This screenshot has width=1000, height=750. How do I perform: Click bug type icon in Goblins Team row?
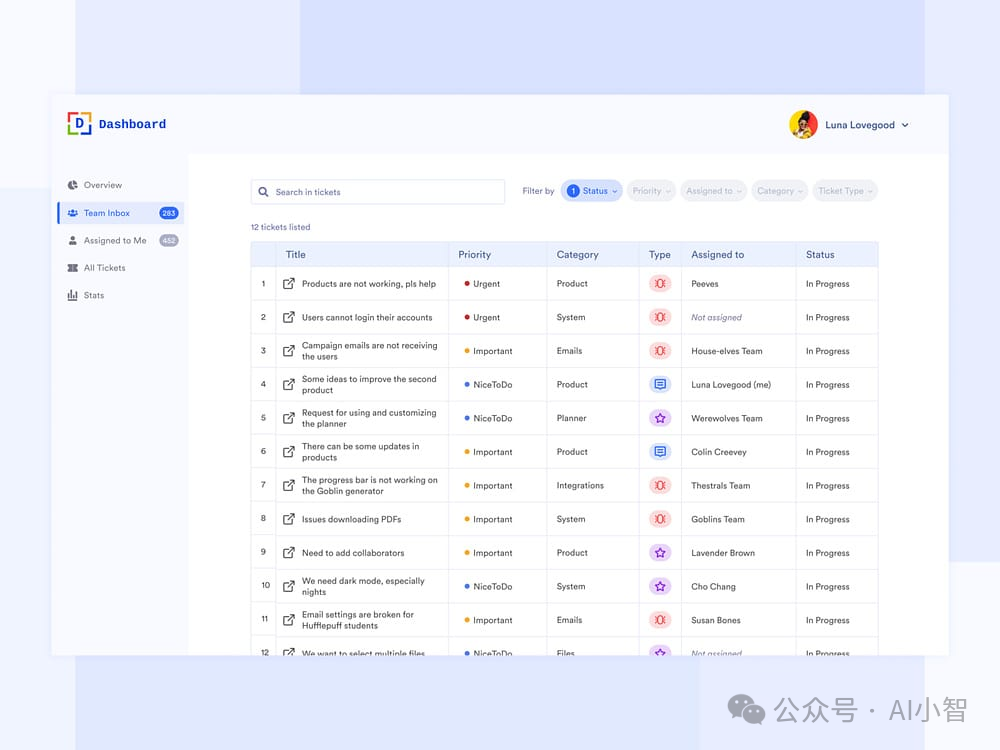pyautogui.click(x=660, y=519)
